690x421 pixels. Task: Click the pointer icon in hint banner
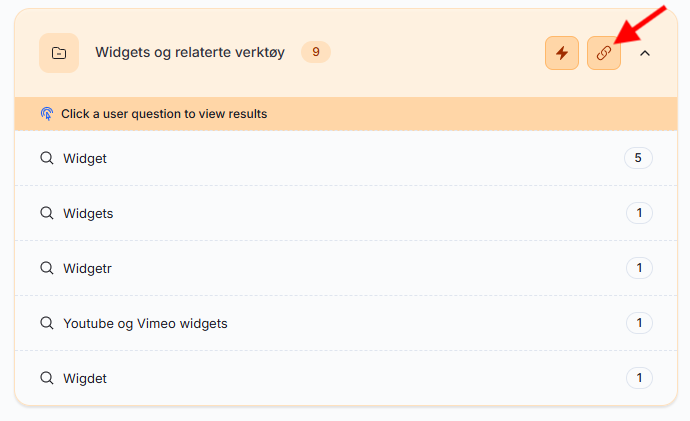tap(47, 114)
